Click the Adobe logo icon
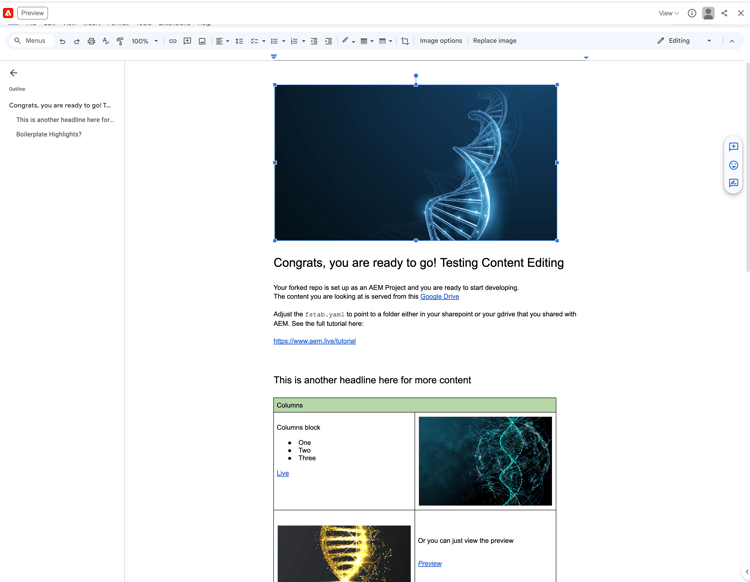 click(x=8, y=13)
